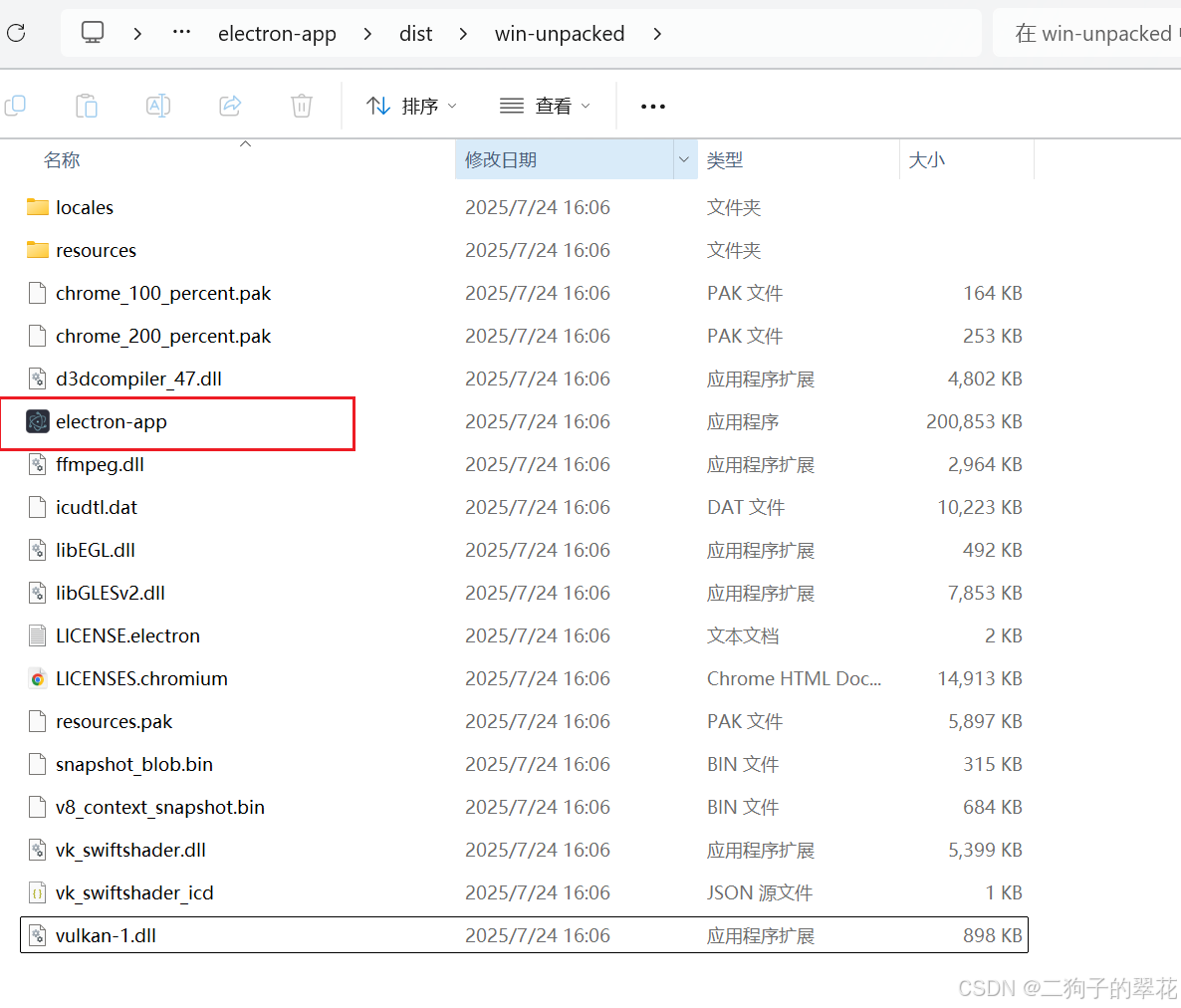
Task: Click the 14,913 KB size value
Action: 980,678
